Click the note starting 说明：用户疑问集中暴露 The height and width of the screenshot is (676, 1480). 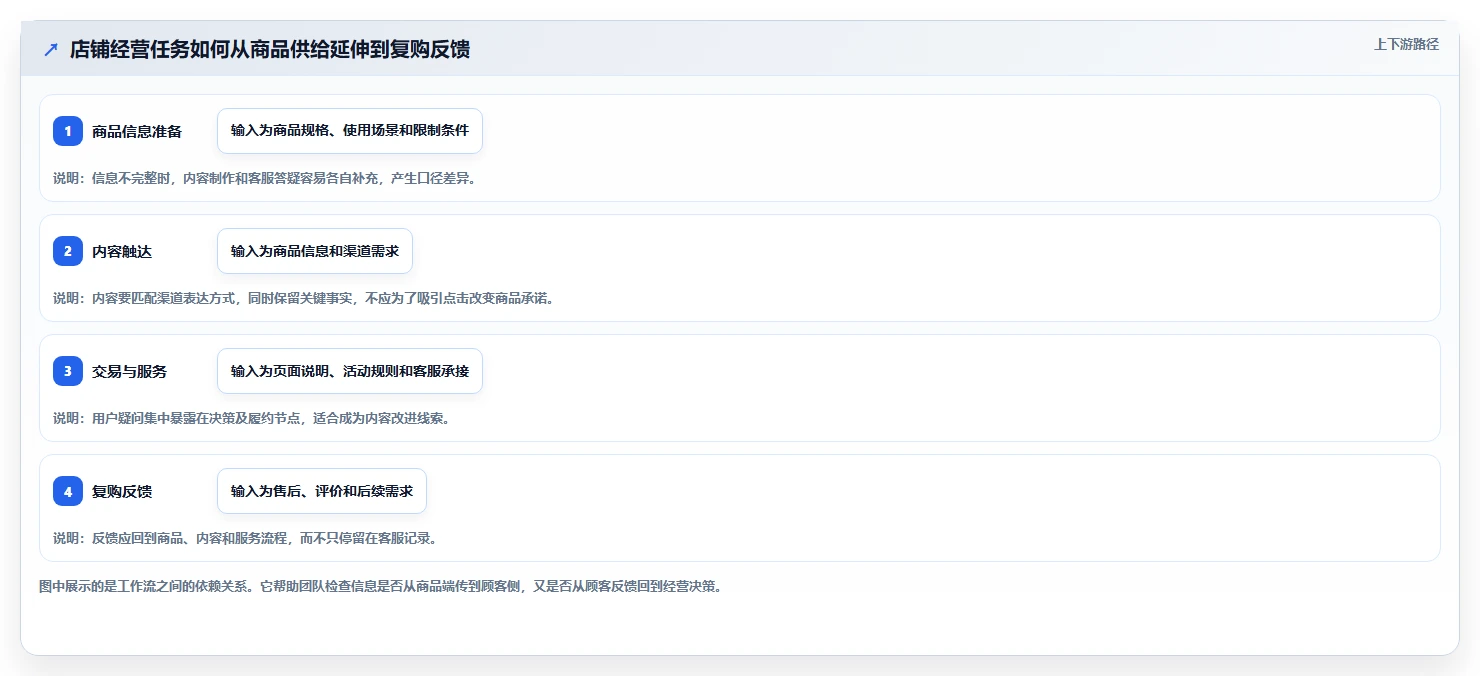point(251,418)
